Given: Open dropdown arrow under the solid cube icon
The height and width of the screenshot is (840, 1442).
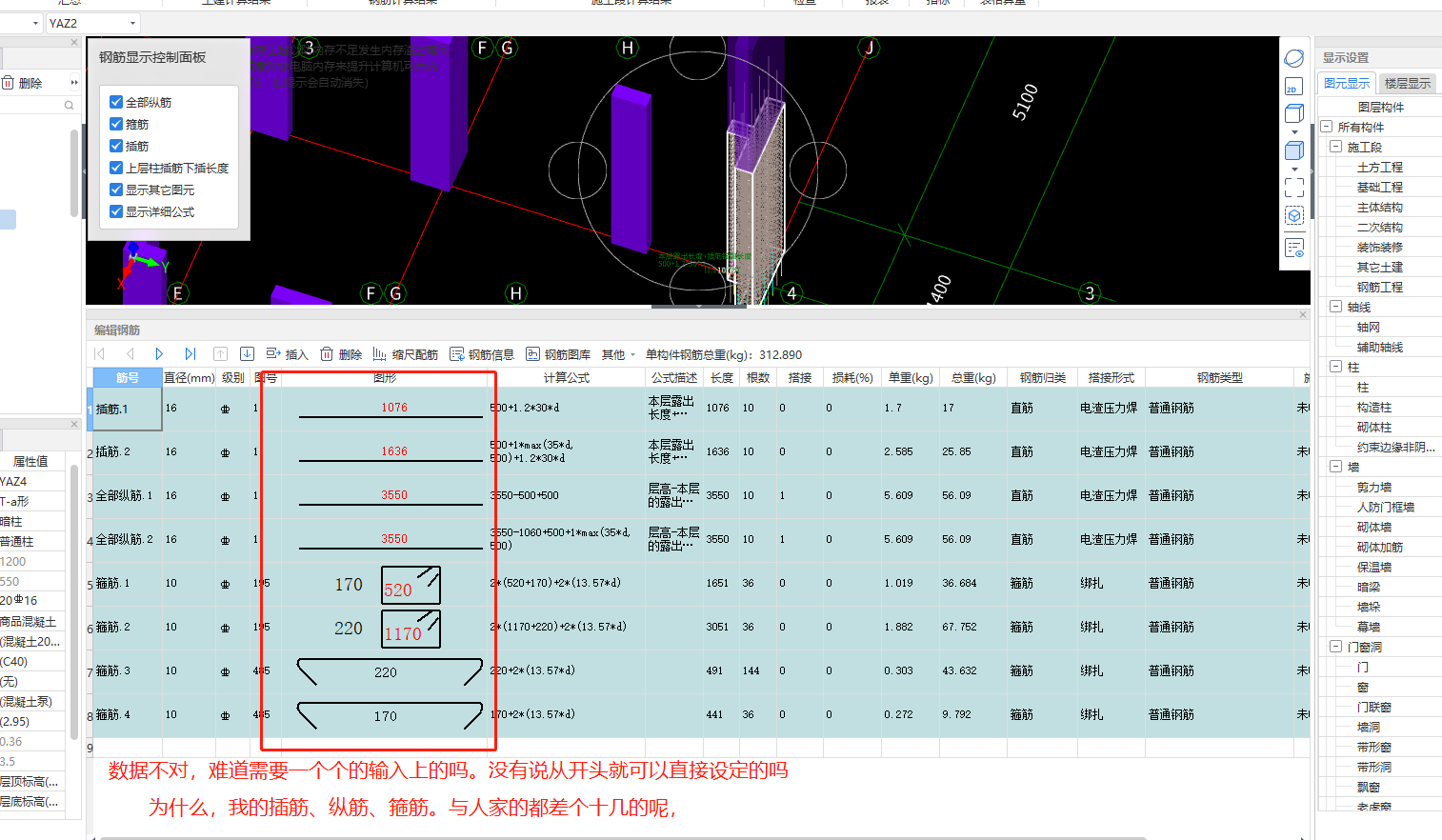Looking at the screenshot, I should coord(1294,169).
